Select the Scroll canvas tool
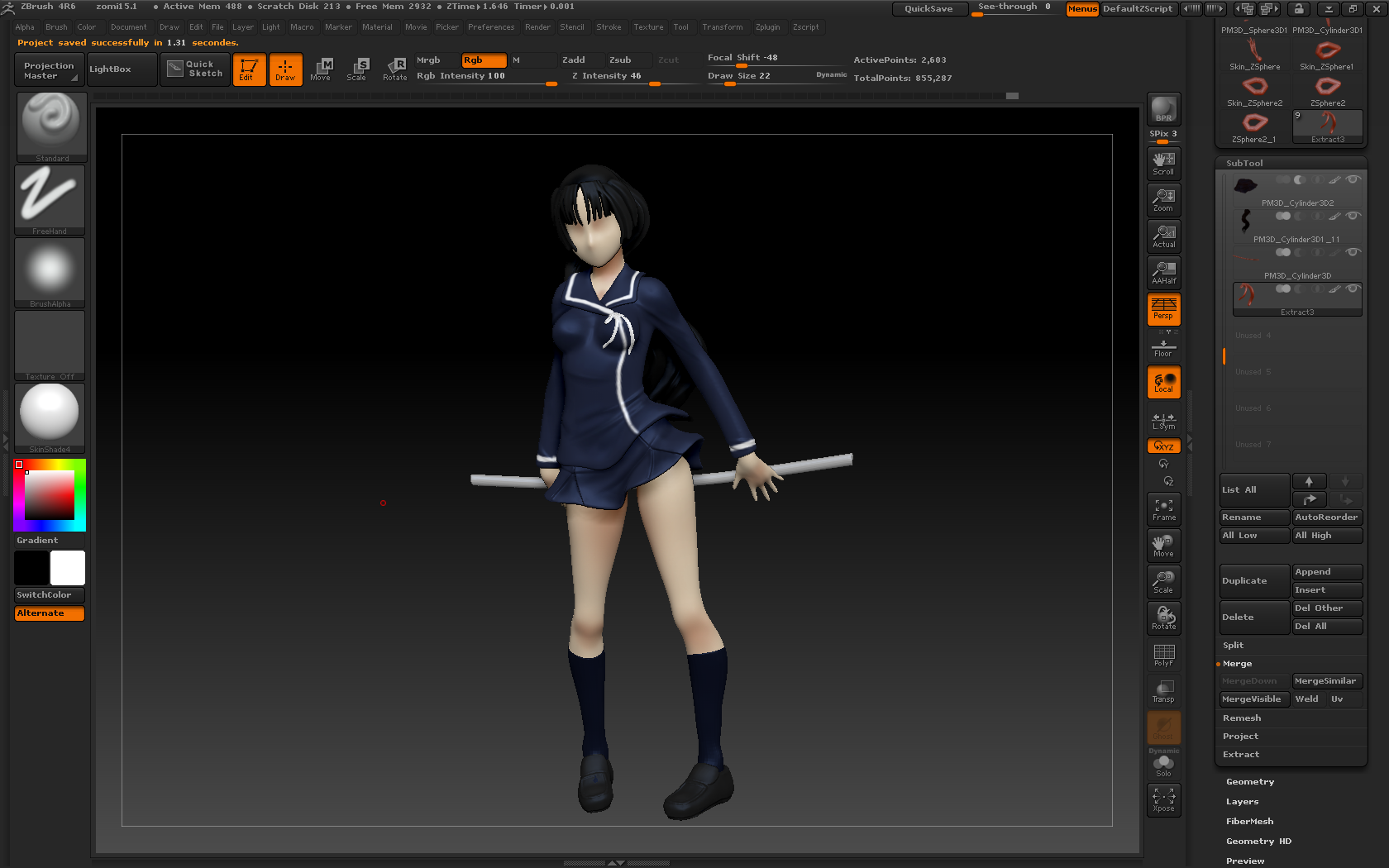 click(x=1163, y=164)
